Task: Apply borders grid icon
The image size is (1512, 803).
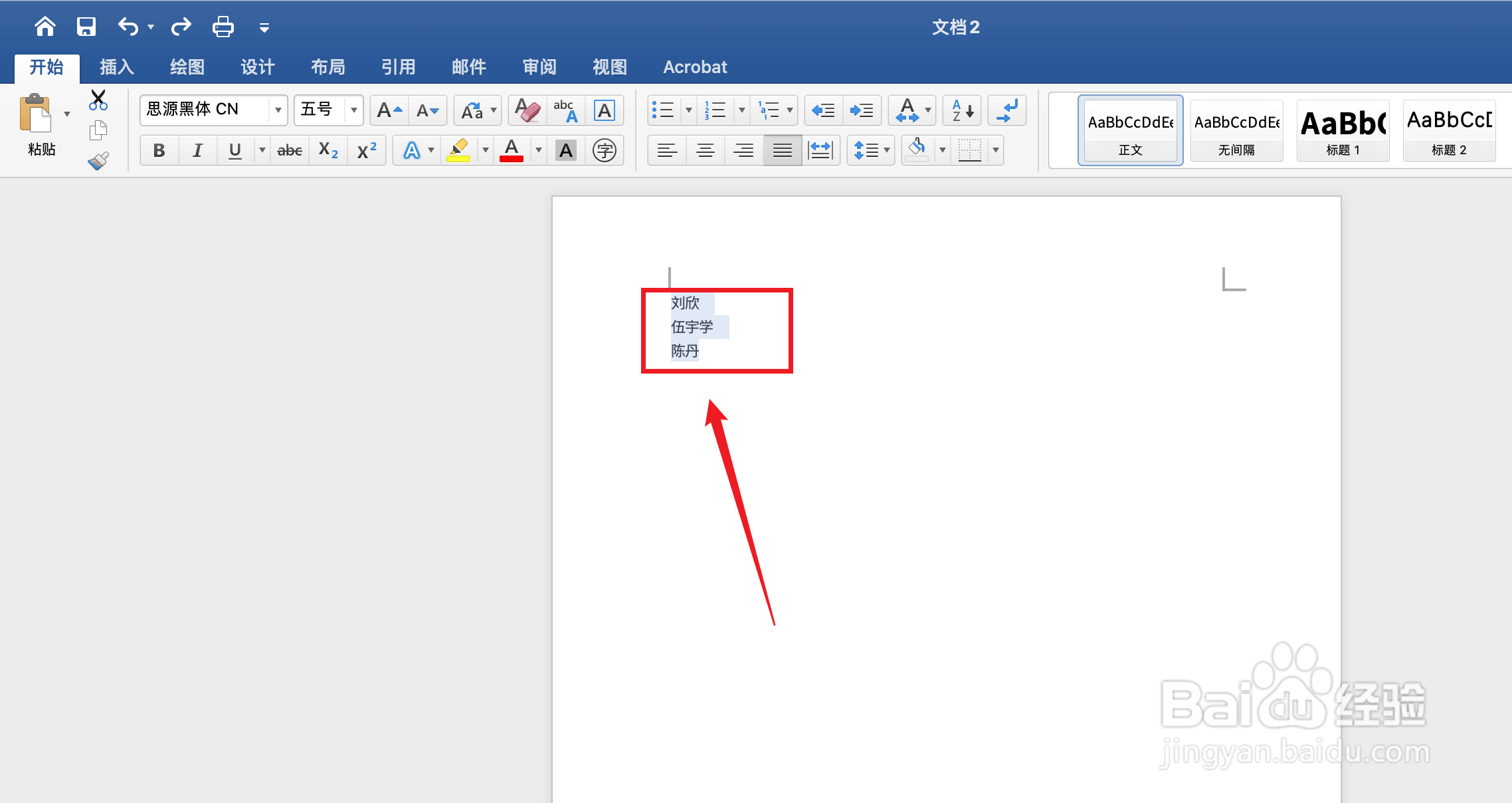Action: point(970,150)
